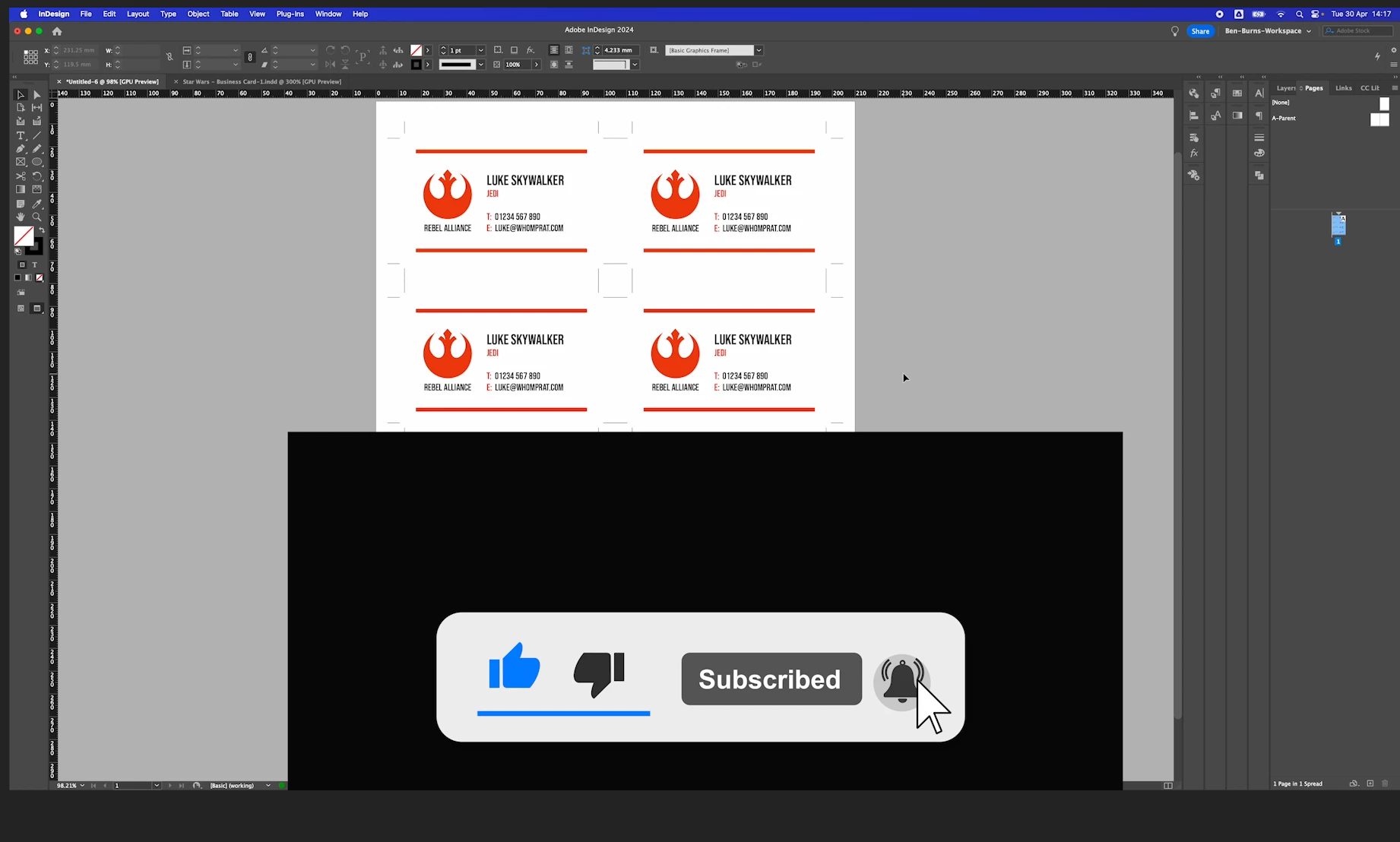The image size is (1400, 842).
Task: Switch to Star Wars Business Card-1.indd tab
Action: coord(261,82)
